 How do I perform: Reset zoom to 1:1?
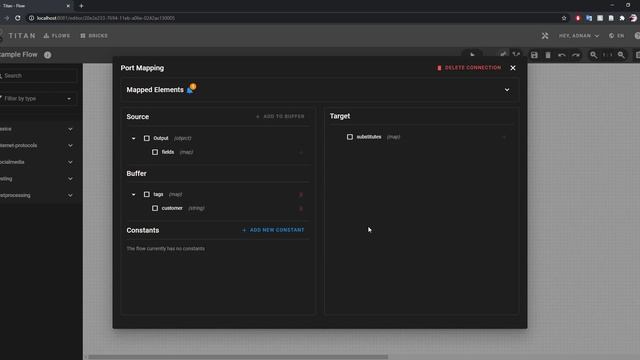(x=607, y=55)
